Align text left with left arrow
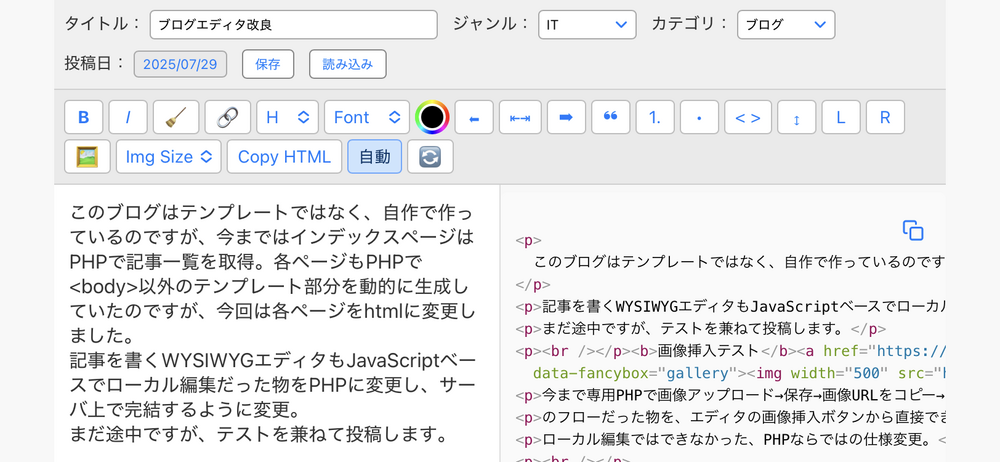The width and height of the screenshot is (1000, 462). point(474,117)
